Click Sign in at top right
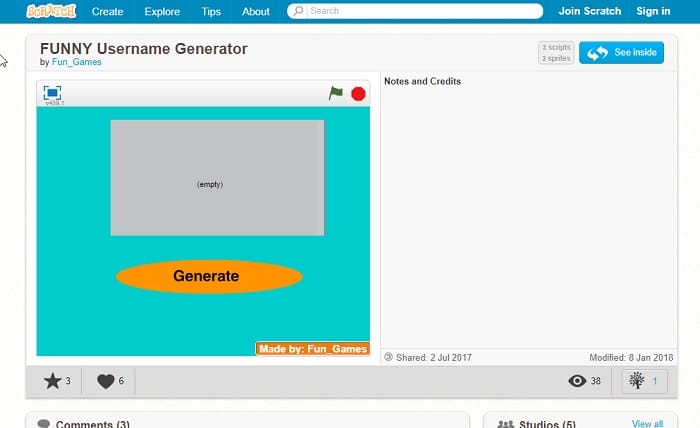 (653, 11)
